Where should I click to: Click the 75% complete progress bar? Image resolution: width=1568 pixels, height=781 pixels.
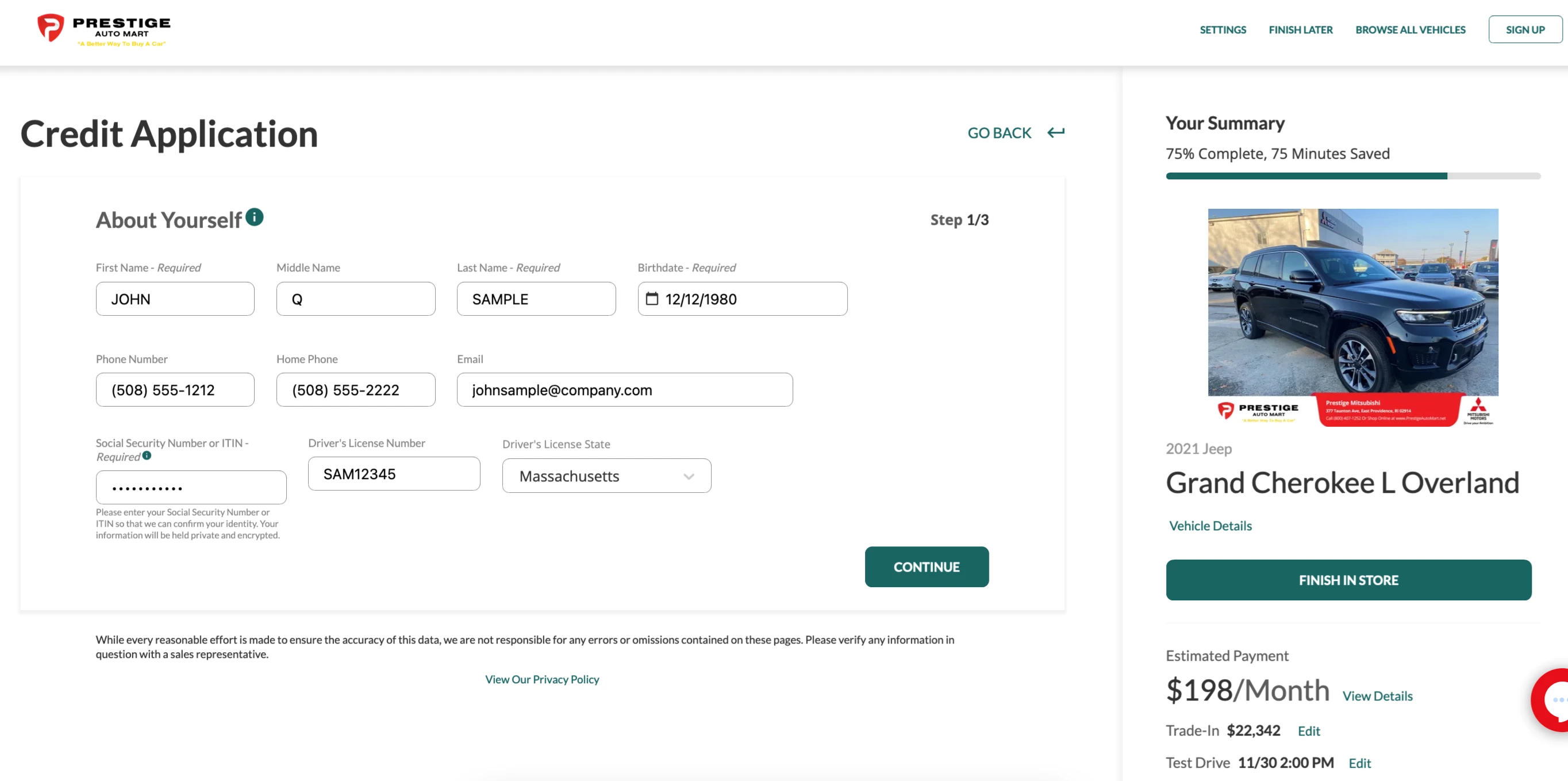(x=1352, y=176)
